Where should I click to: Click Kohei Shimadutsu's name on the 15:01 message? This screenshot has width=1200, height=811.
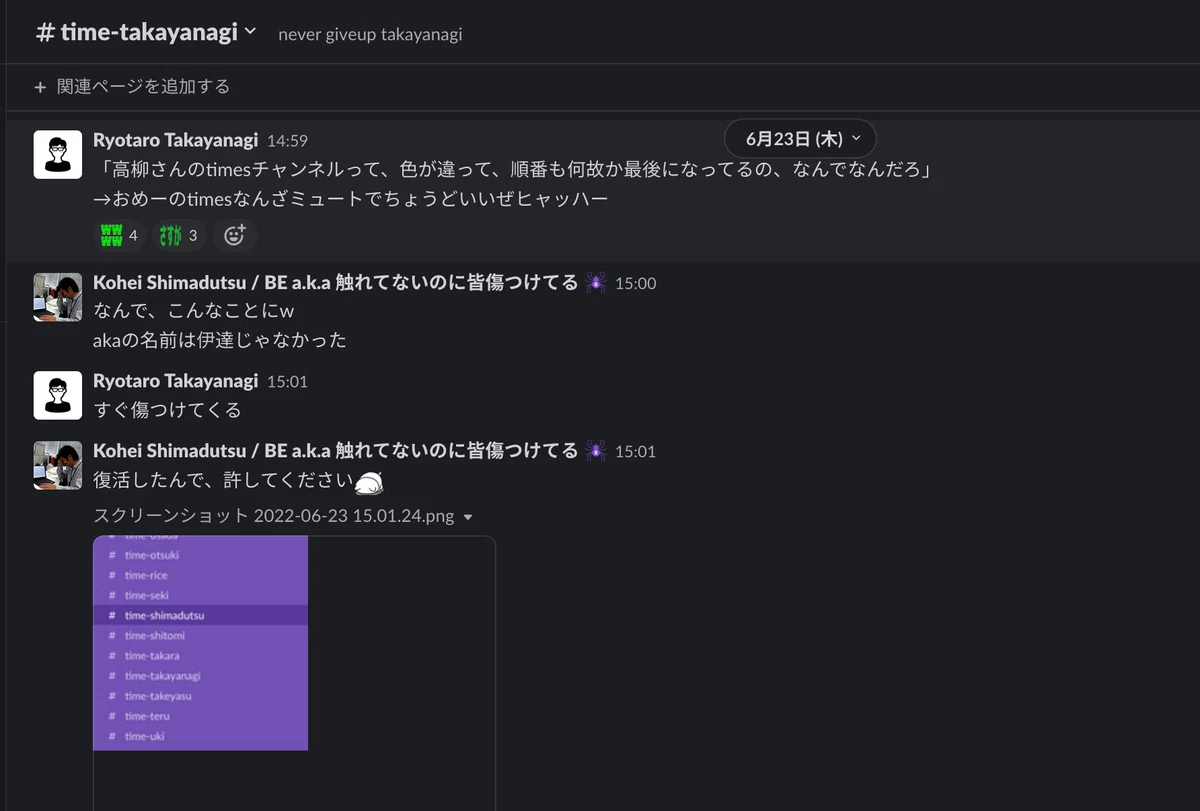pyautogui.click(x=336, y=451)
